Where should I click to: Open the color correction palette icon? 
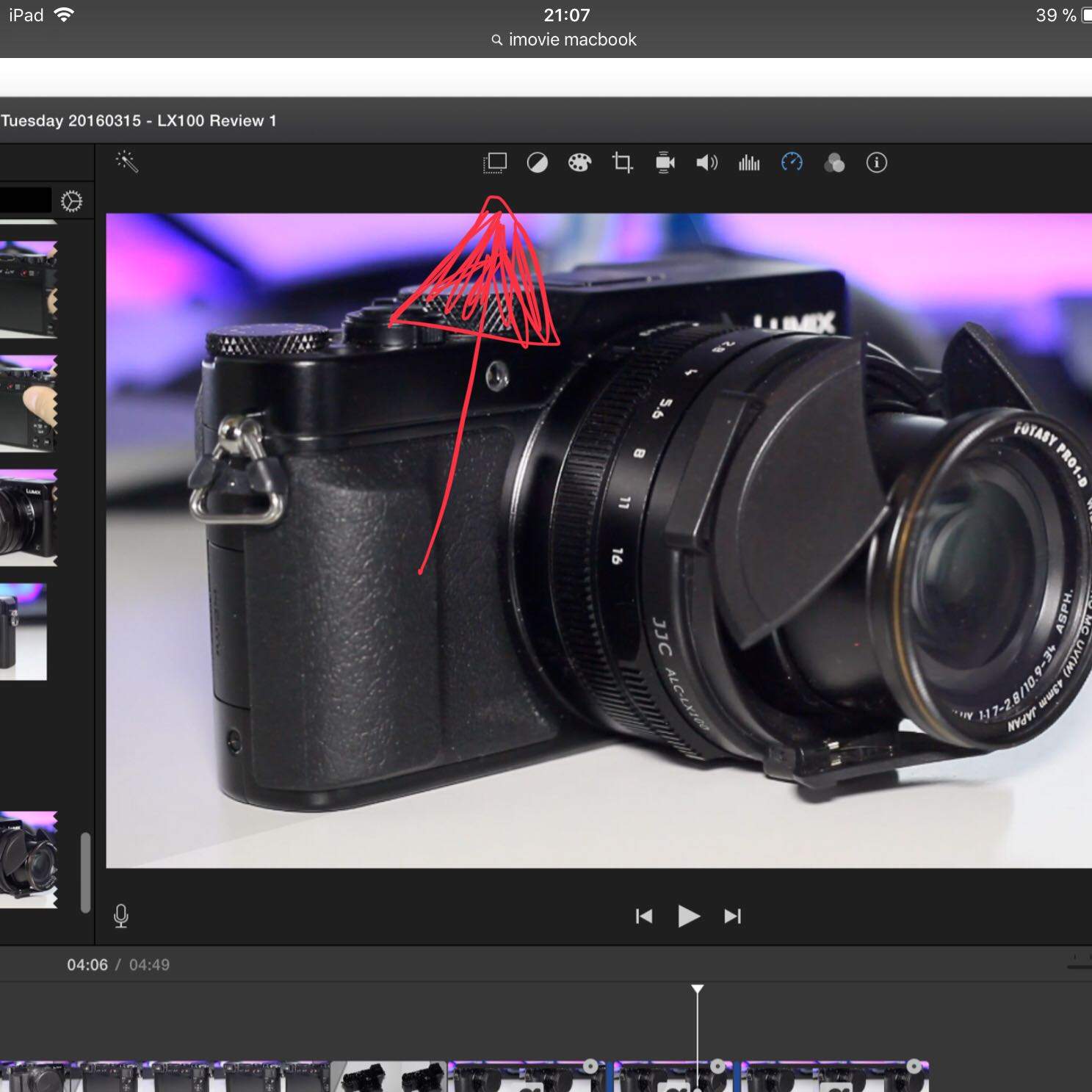click(579, 162)
